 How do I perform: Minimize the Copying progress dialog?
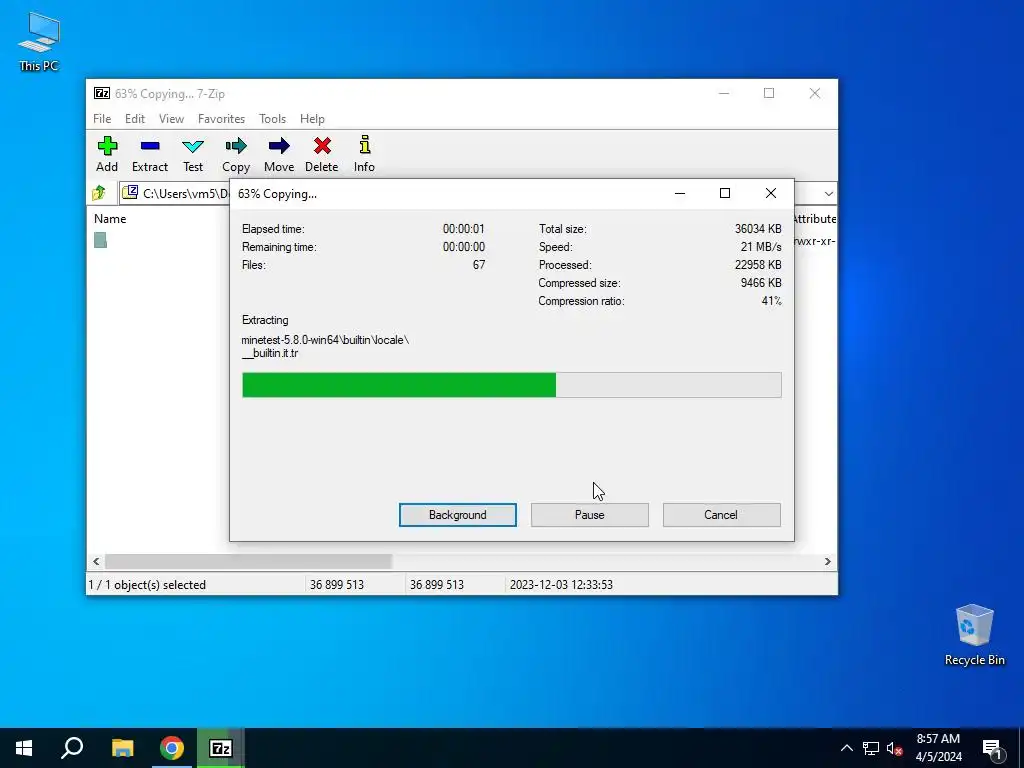click(680, 193)
